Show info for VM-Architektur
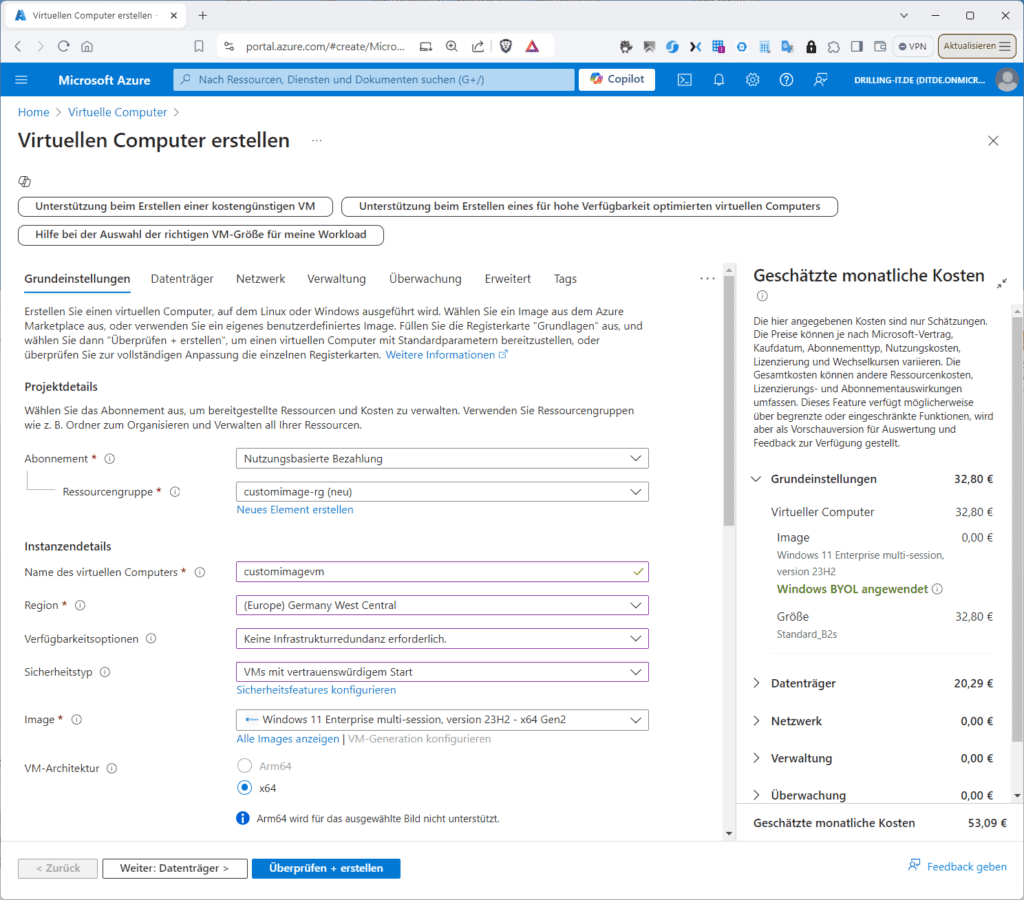Viewport: 1024px width, 900px height. pos(112,769)
